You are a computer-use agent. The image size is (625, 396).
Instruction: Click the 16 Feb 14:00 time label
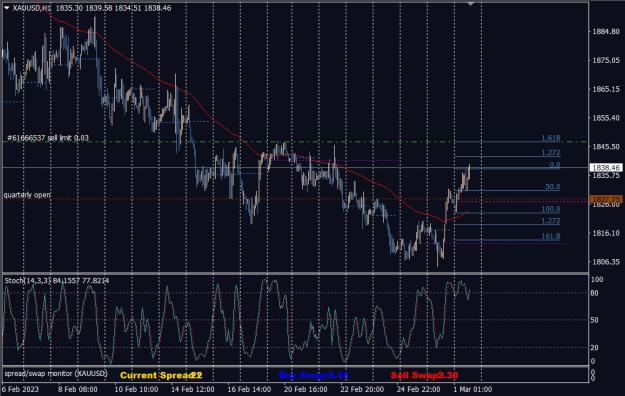pyautogui.click(x=249, y=389)
